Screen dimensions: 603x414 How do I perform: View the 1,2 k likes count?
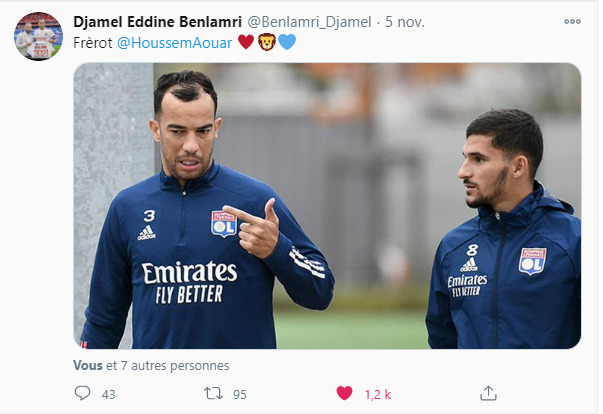(x=378, y=394)
